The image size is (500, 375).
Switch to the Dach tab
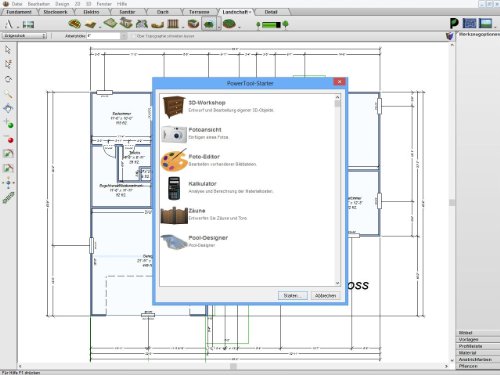pos(163,12)
